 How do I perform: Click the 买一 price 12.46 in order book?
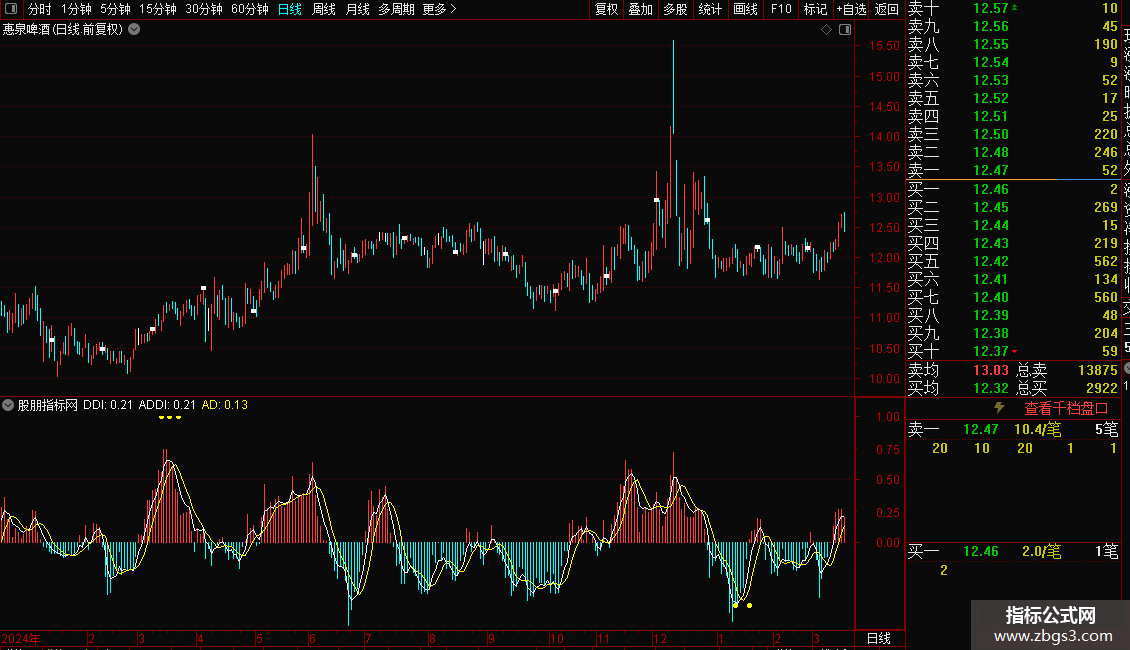990,189
